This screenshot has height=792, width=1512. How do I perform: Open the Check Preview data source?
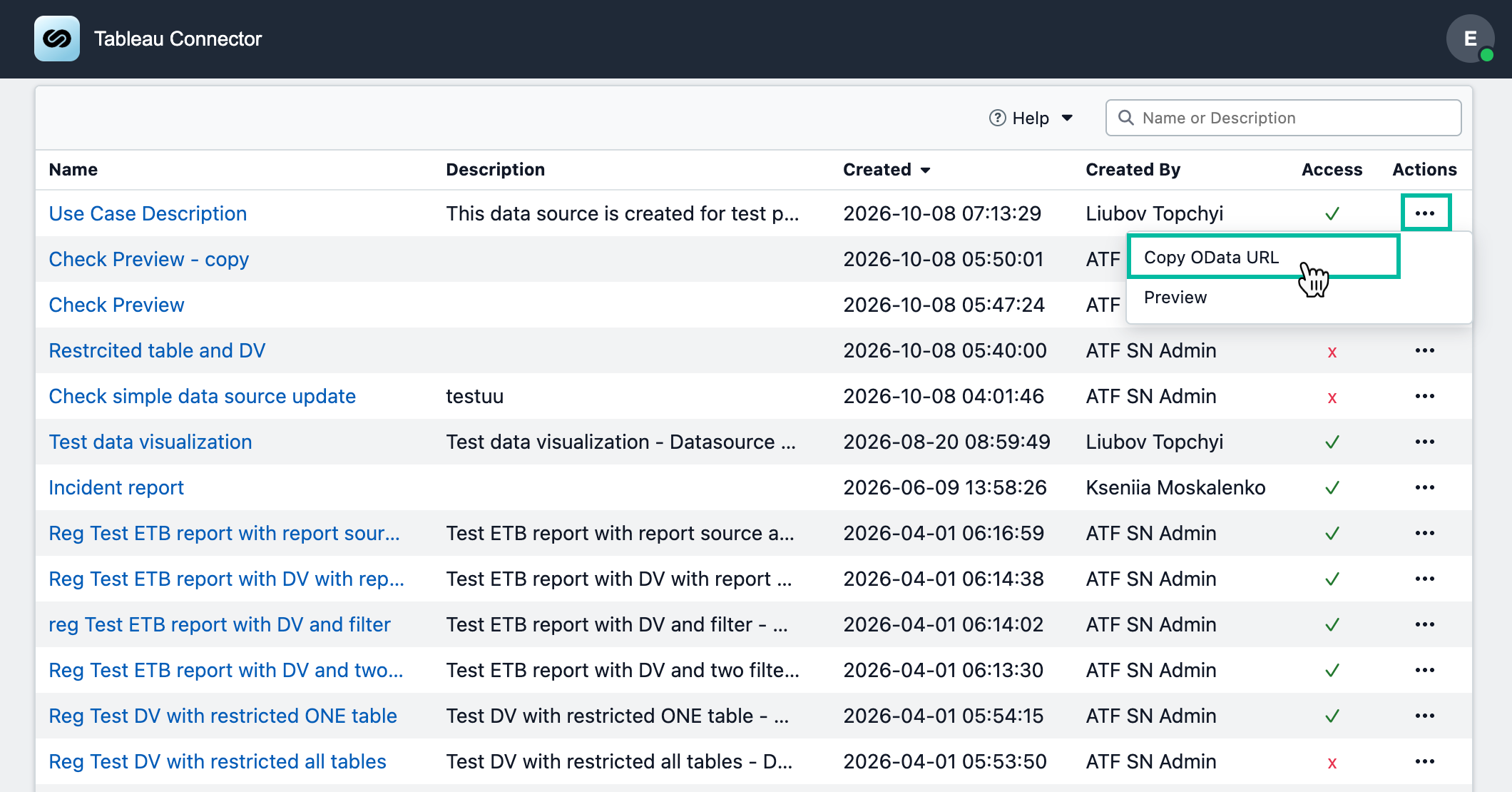click(x=116, y=305)
